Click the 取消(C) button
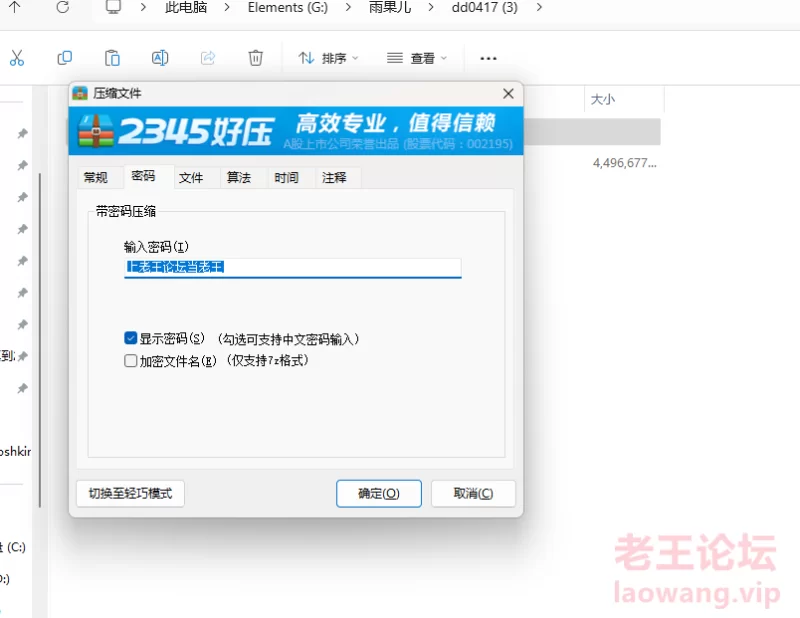800x618 pixels. (473, 493)
